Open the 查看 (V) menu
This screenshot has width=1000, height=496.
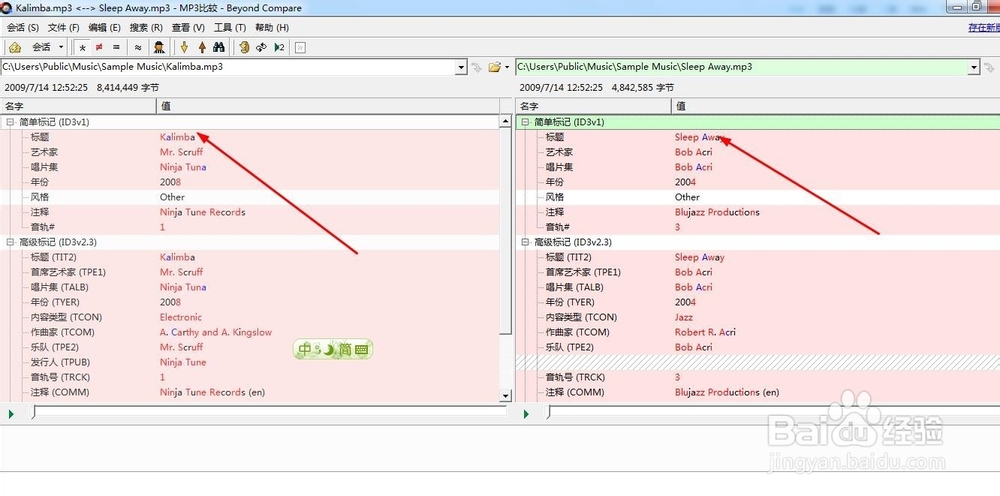pyautogui.click(x=188, y=27)
